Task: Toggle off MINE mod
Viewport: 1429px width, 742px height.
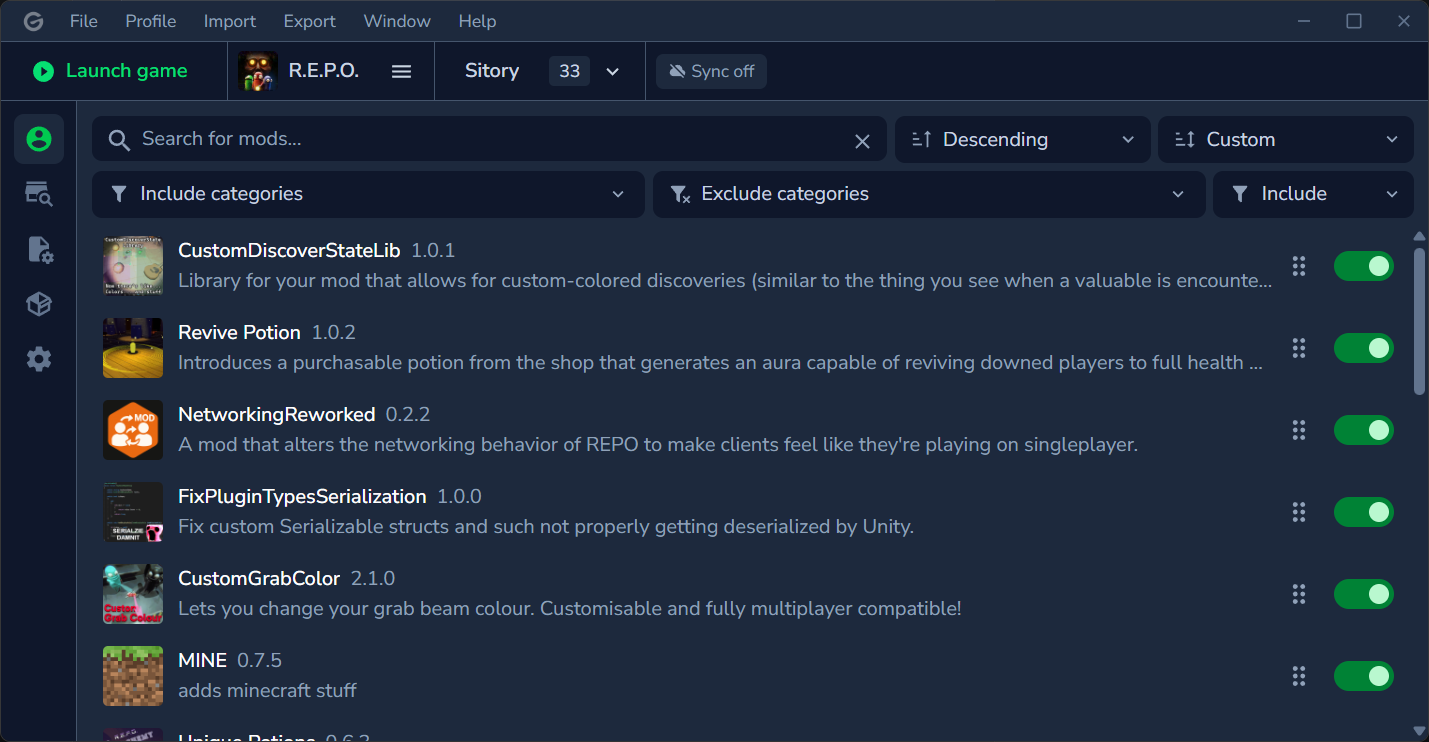Action: tap(1364, 676)
